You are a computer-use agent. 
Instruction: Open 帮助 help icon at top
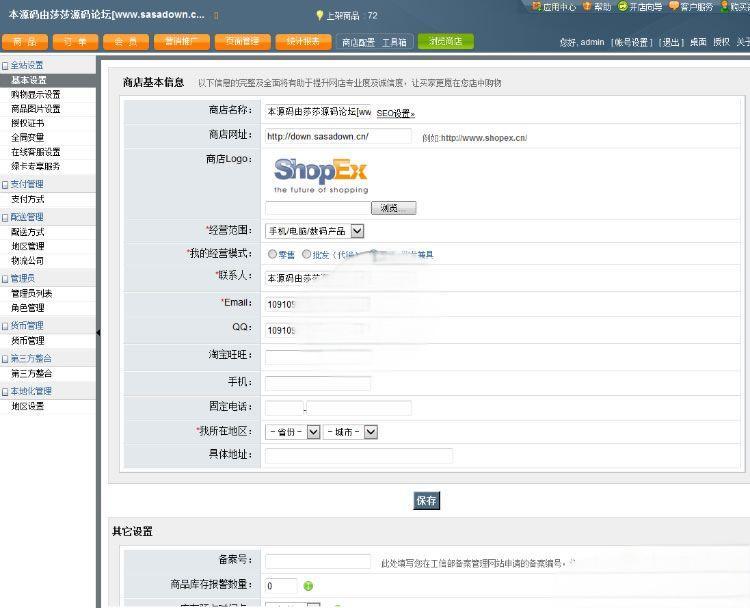pos(588,6)
